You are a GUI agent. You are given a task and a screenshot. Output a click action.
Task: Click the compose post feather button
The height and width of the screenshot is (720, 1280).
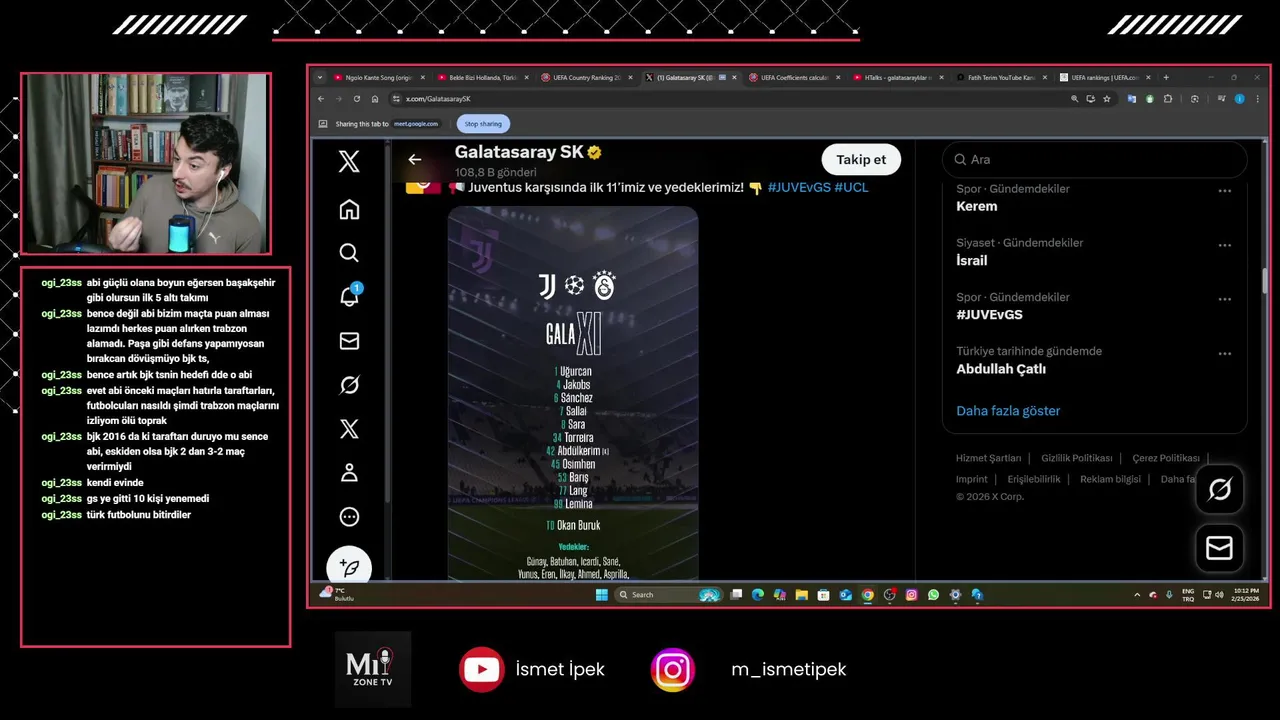[349, 567]
